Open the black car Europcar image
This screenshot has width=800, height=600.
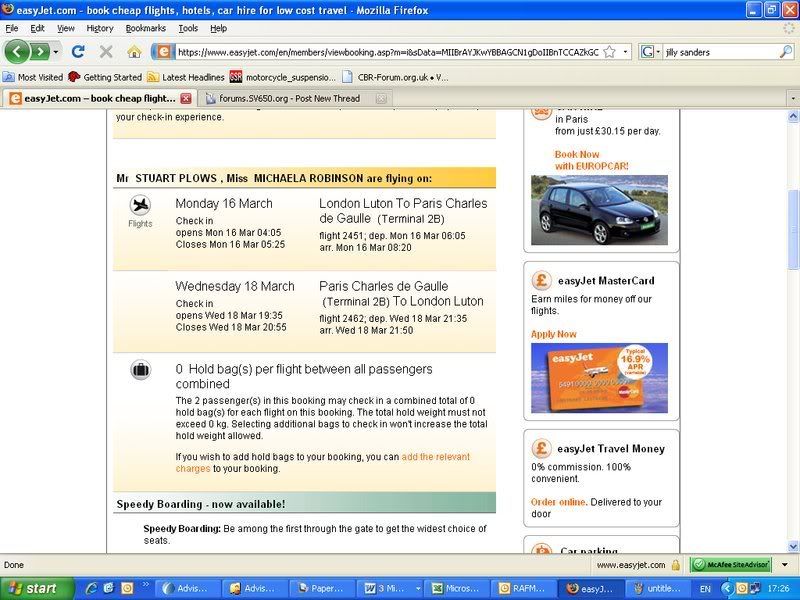(599, 210)
